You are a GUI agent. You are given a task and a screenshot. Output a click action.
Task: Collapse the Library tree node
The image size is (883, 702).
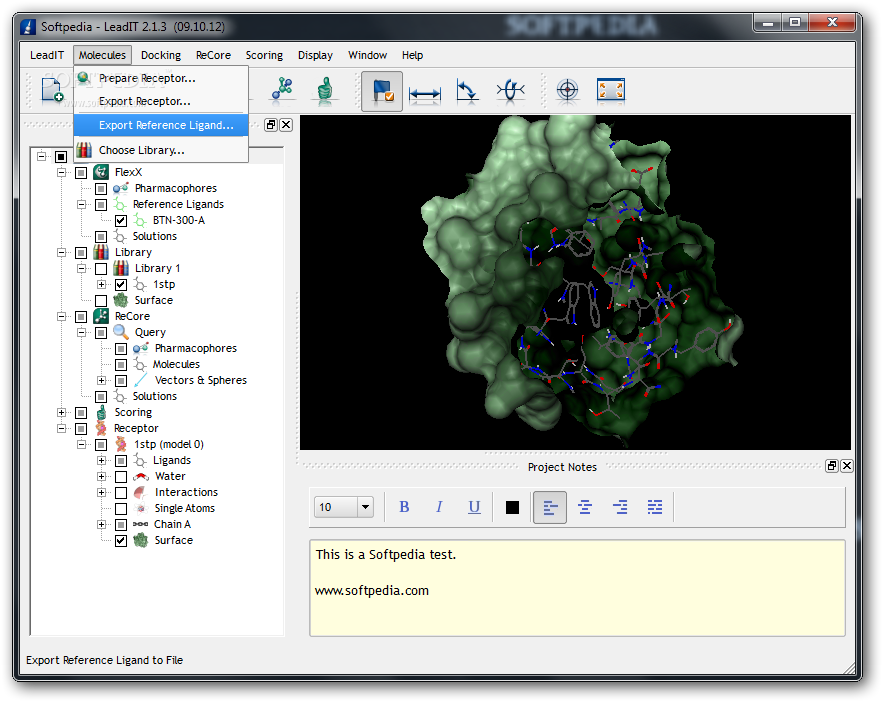(x=61, y=252)
